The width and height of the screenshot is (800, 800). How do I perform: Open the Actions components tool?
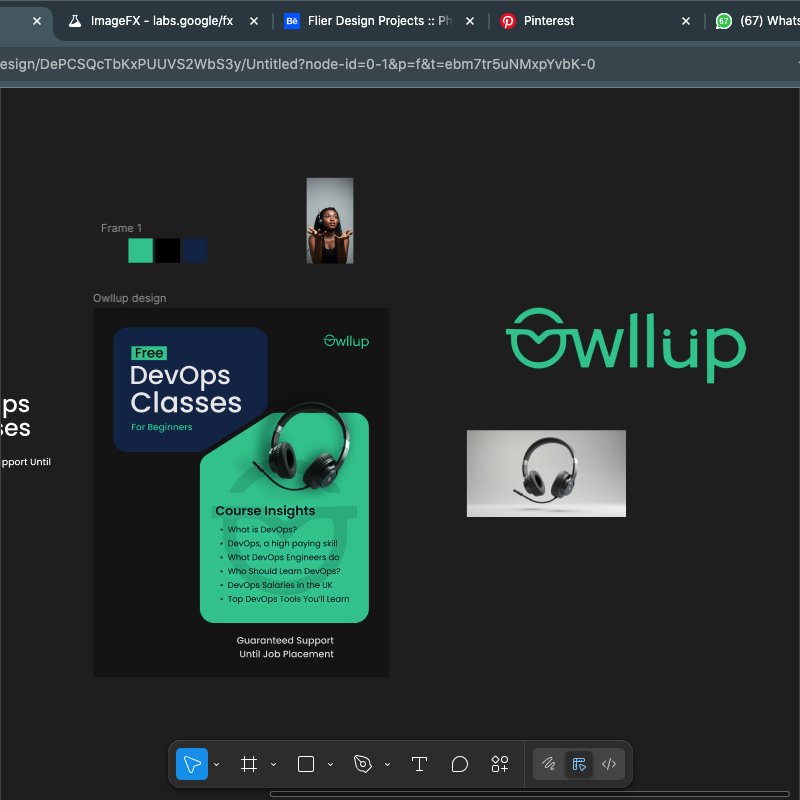[x=500, y=764]
